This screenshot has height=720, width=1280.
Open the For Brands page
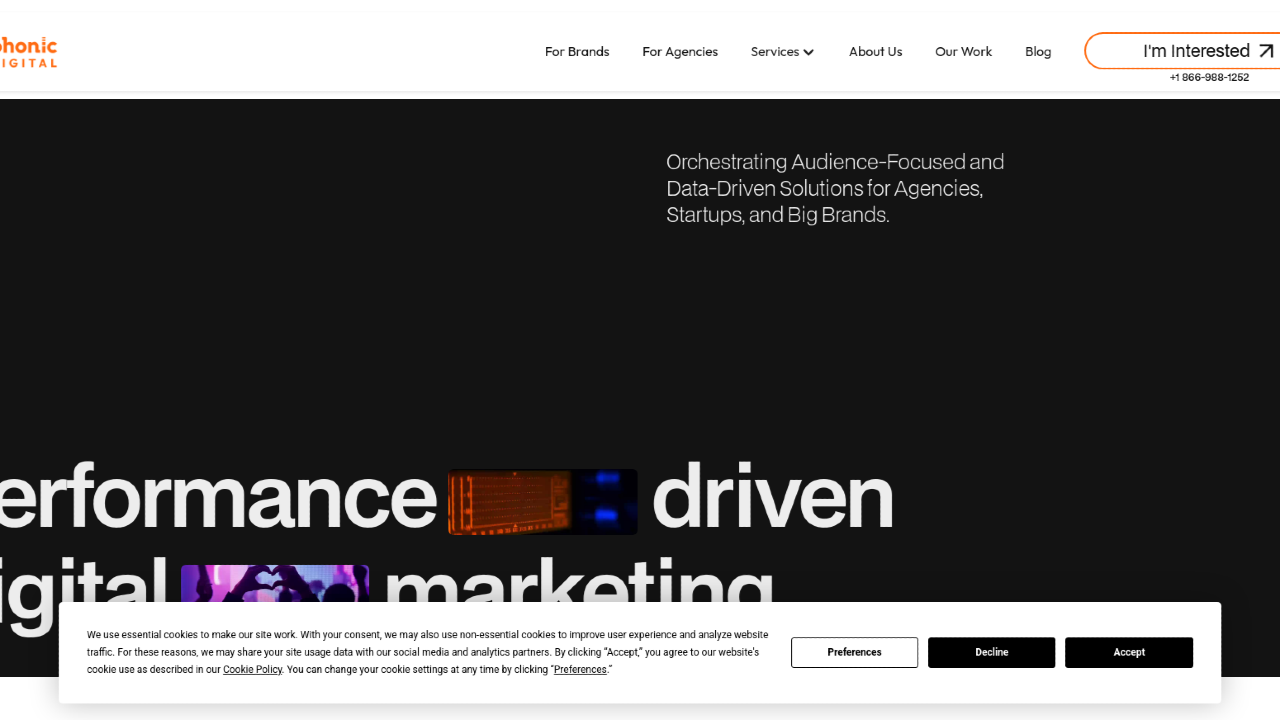coord(577,51)
